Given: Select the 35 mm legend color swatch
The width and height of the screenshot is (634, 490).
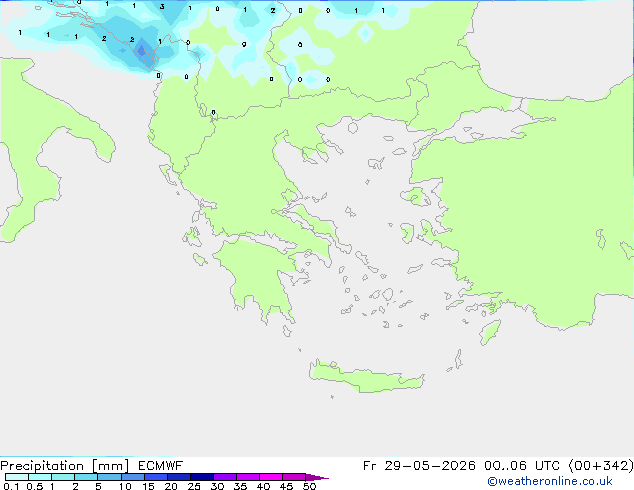Looking at the screenshot, I should click(x=247, y=477).
